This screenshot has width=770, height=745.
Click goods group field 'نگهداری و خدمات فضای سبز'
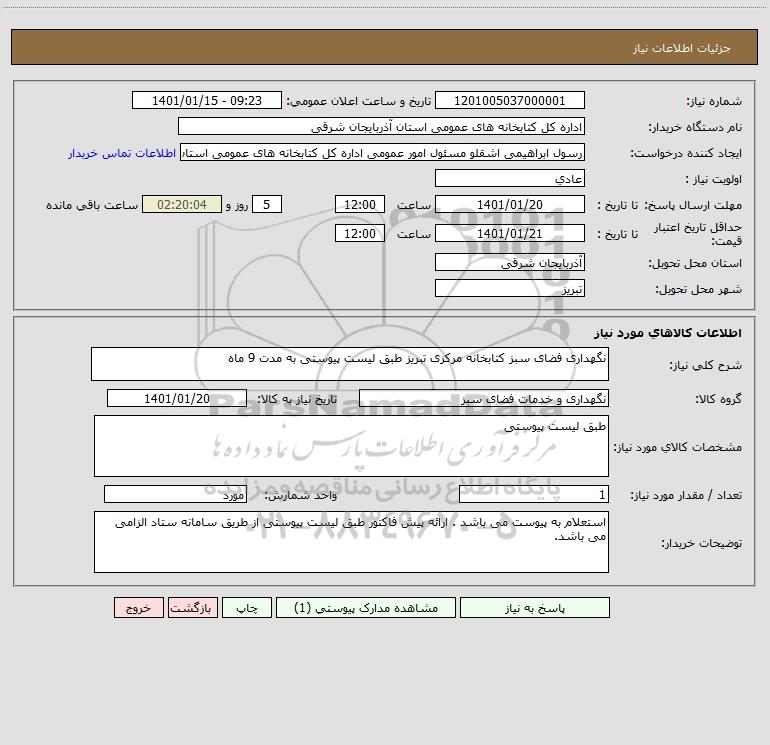pyautogui.click(x=484, y=398)
